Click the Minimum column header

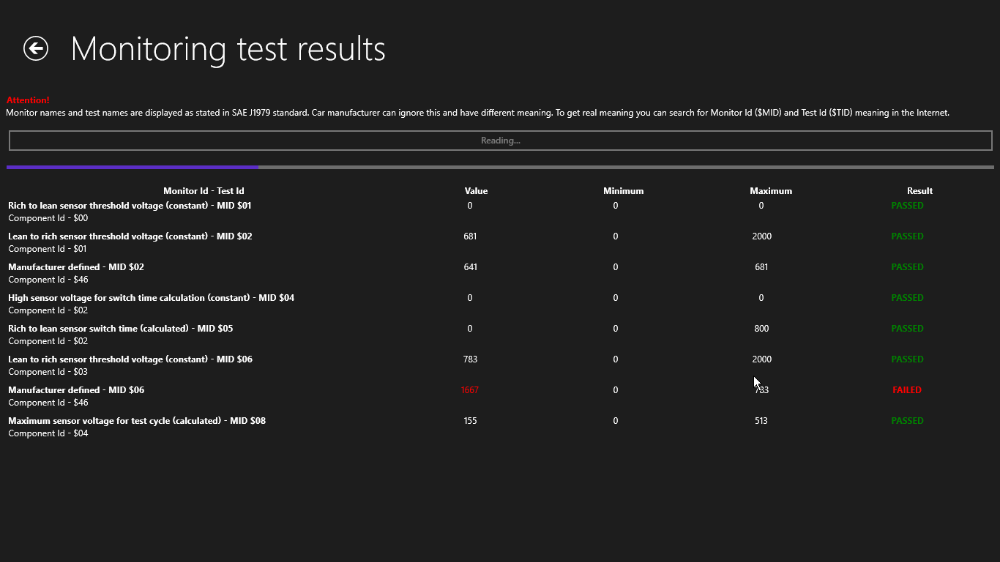(x=623, y=191)
